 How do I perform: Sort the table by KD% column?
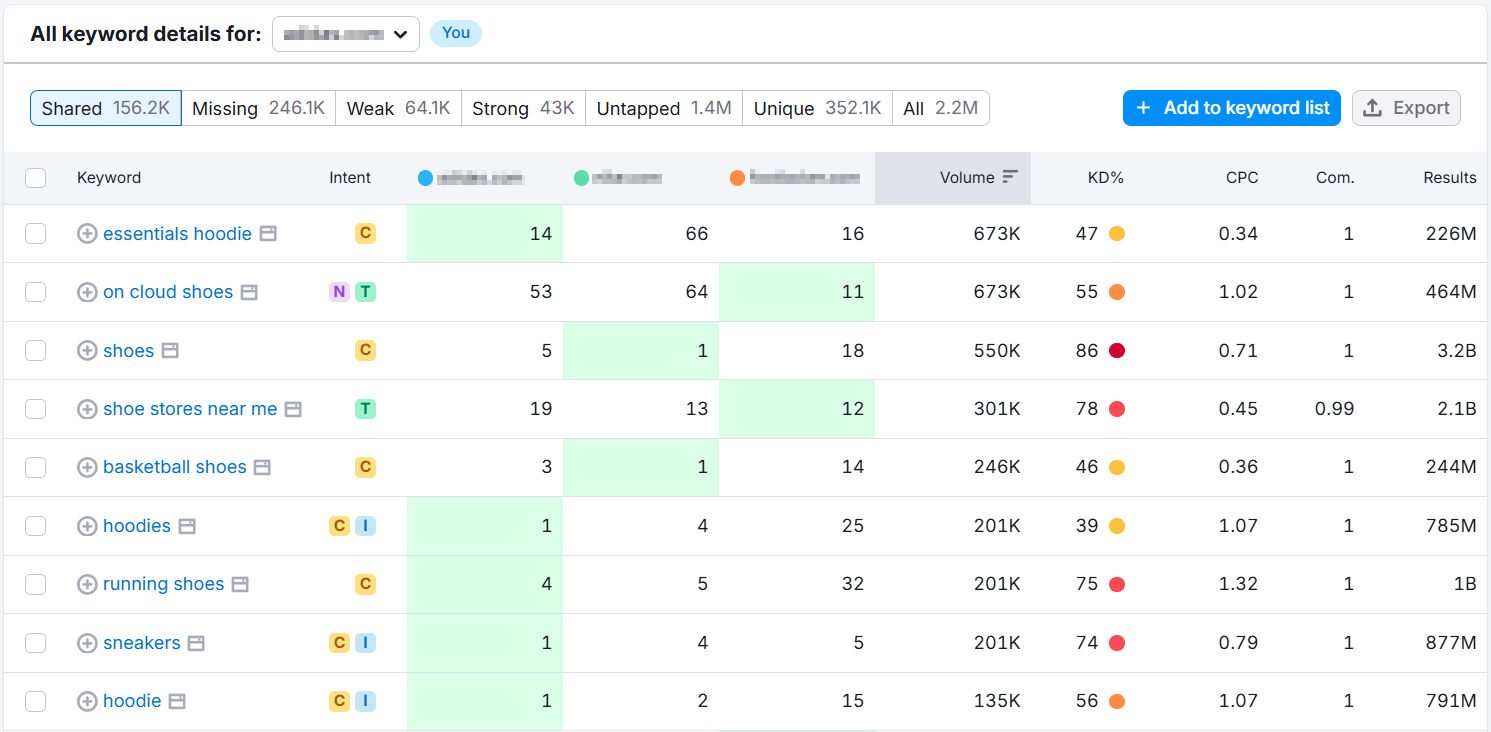pos(1105,178)
